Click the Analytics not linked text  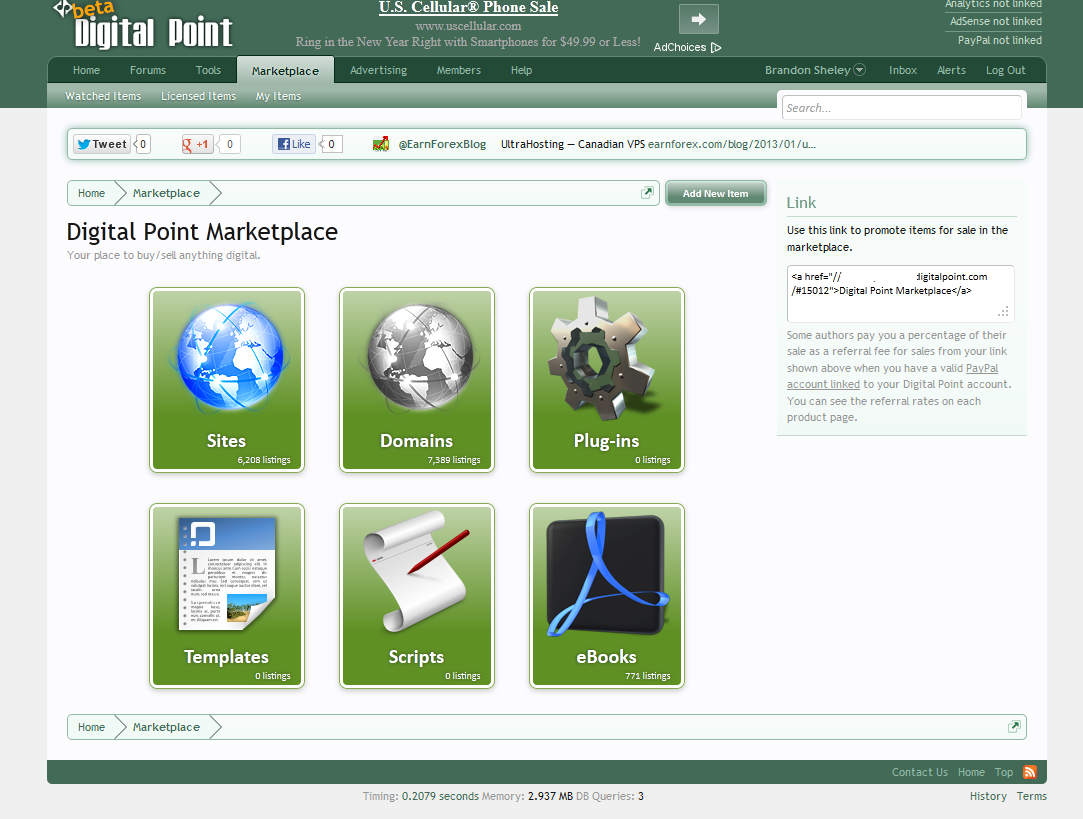click(x=993, y=4)
